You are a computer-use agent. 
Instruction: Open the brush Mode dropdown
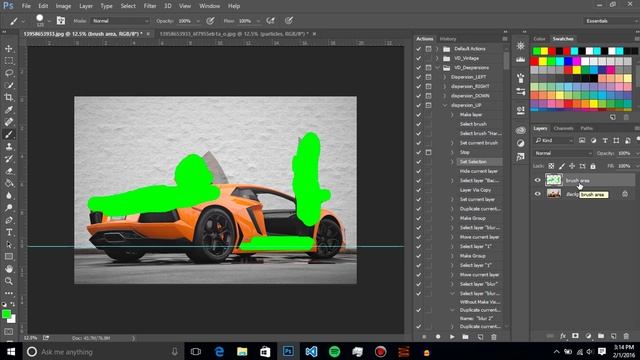point(120,21)
